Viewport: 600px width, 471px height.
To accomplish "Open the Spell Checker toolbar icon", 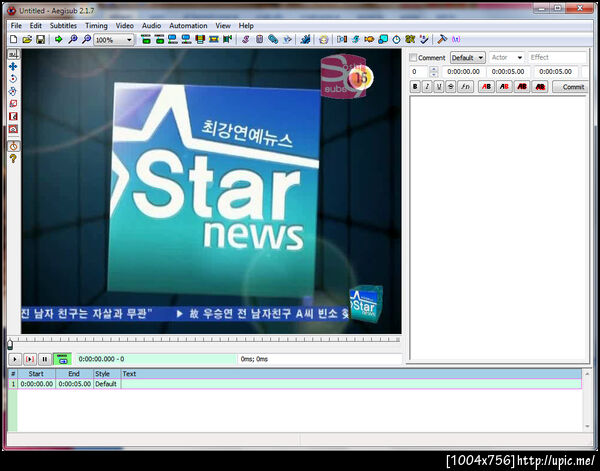I will (x=424, y=39).
